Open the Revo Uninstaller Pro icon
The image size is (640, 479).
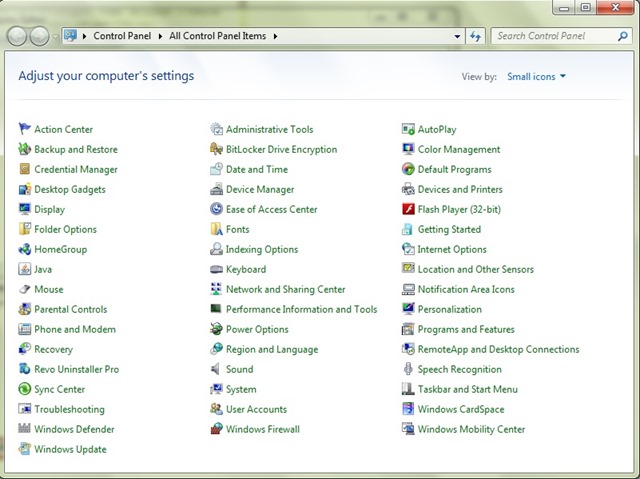24,369
